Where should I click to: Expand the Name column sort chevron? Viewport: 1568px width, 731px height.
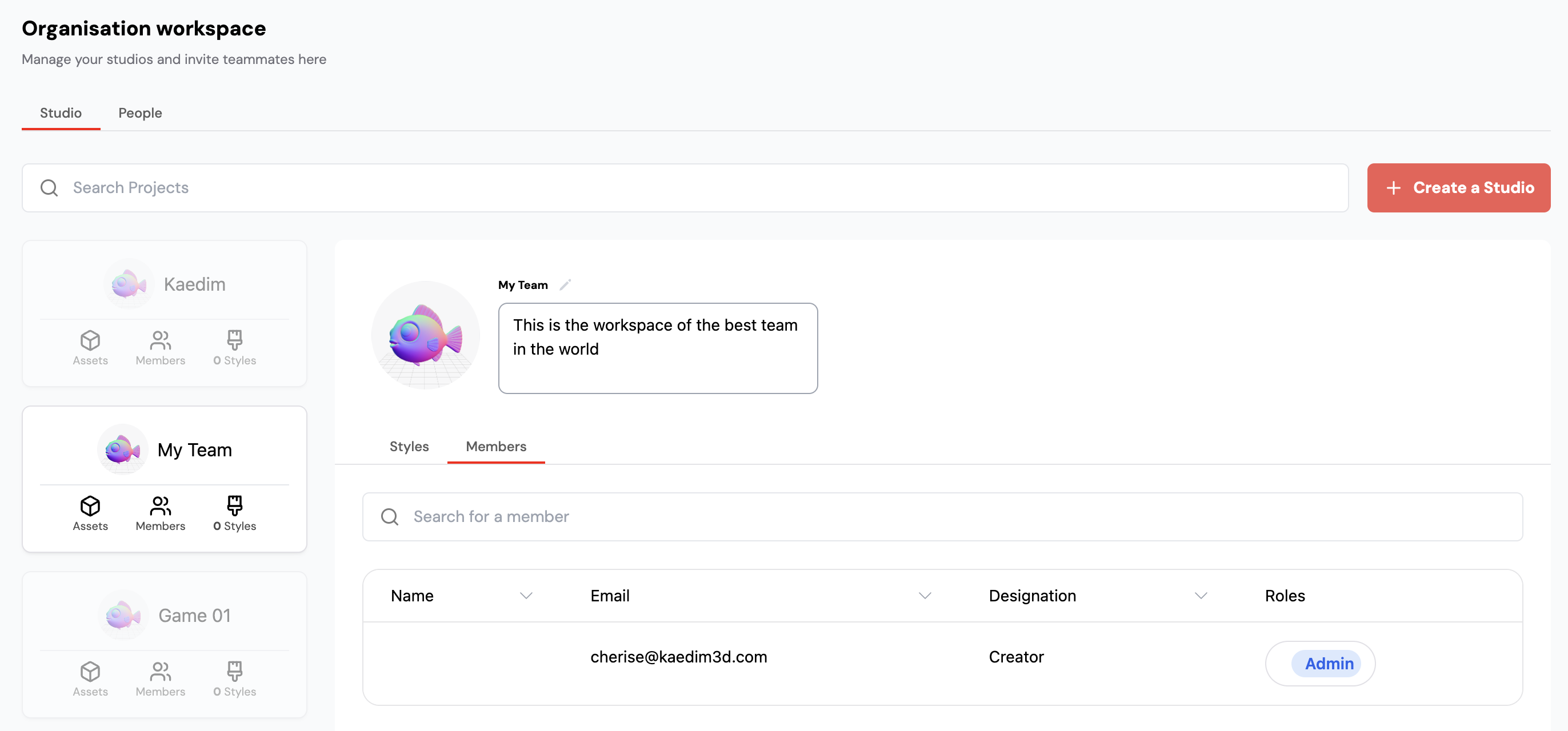[526, 596]
